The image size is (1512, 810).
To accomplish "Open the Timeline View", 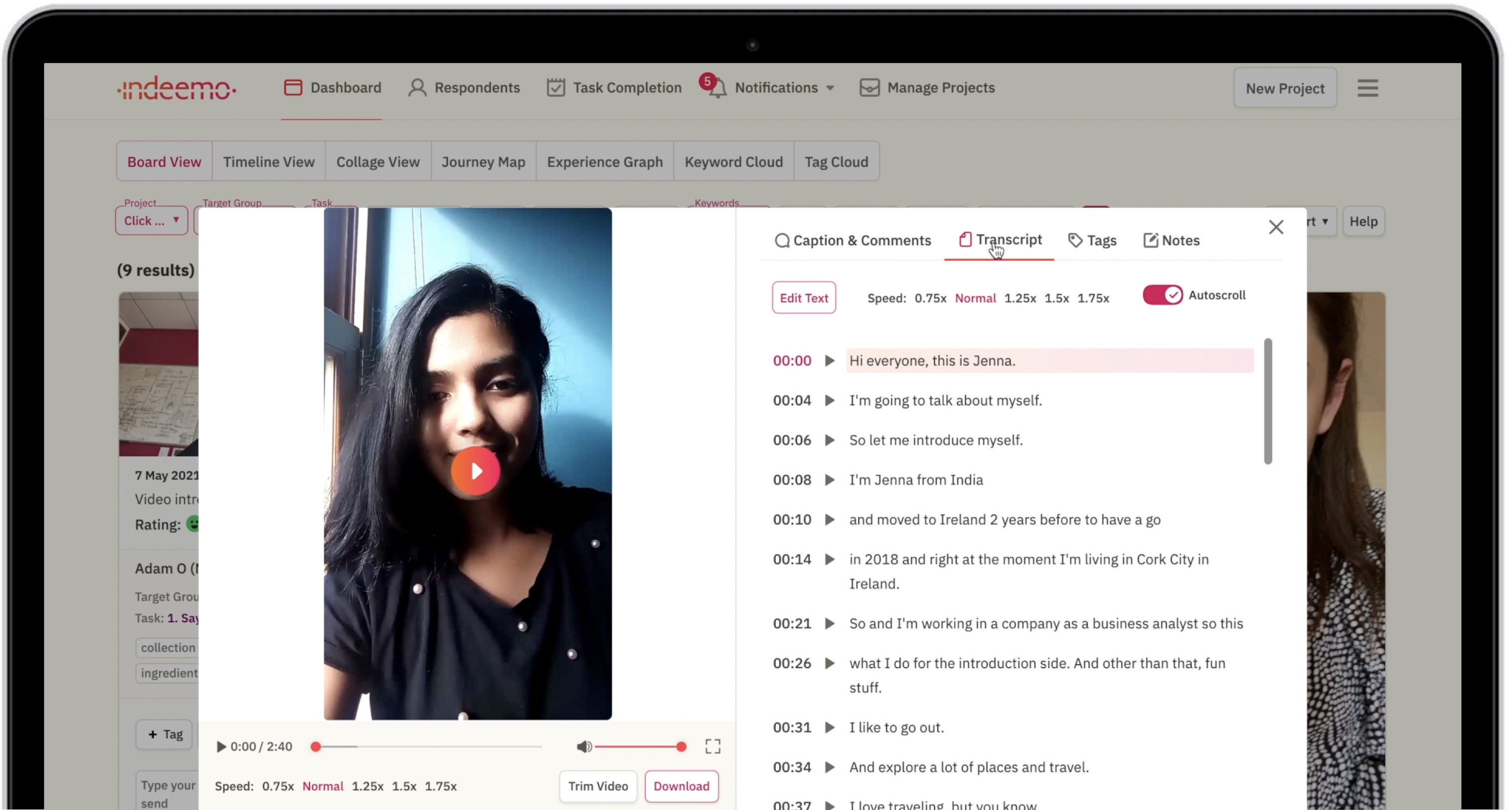I will [x=268, y=161].
